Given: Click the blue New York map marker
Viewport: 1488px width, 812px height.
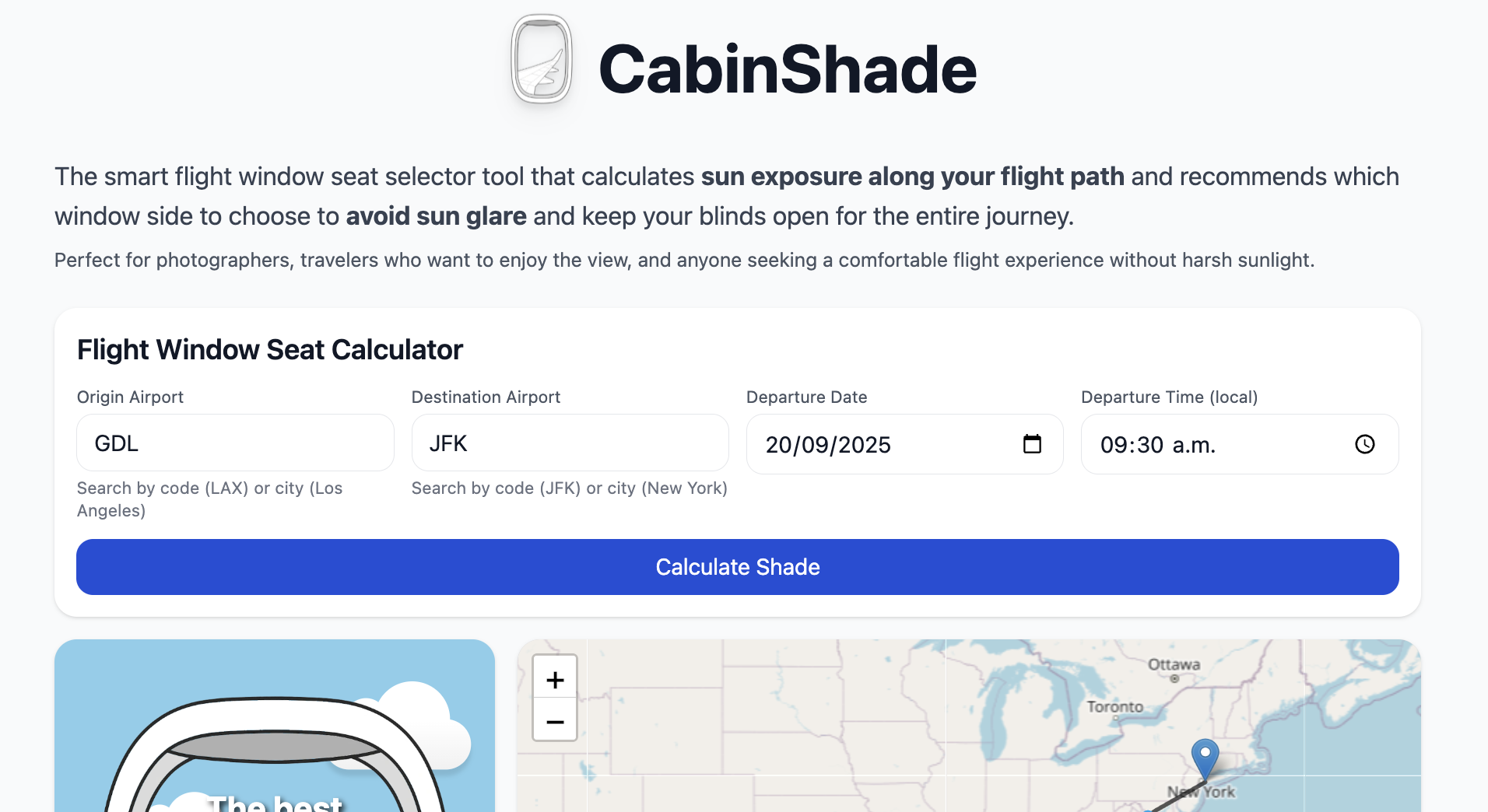Looking at the screenshot, I should [1205, 756].
